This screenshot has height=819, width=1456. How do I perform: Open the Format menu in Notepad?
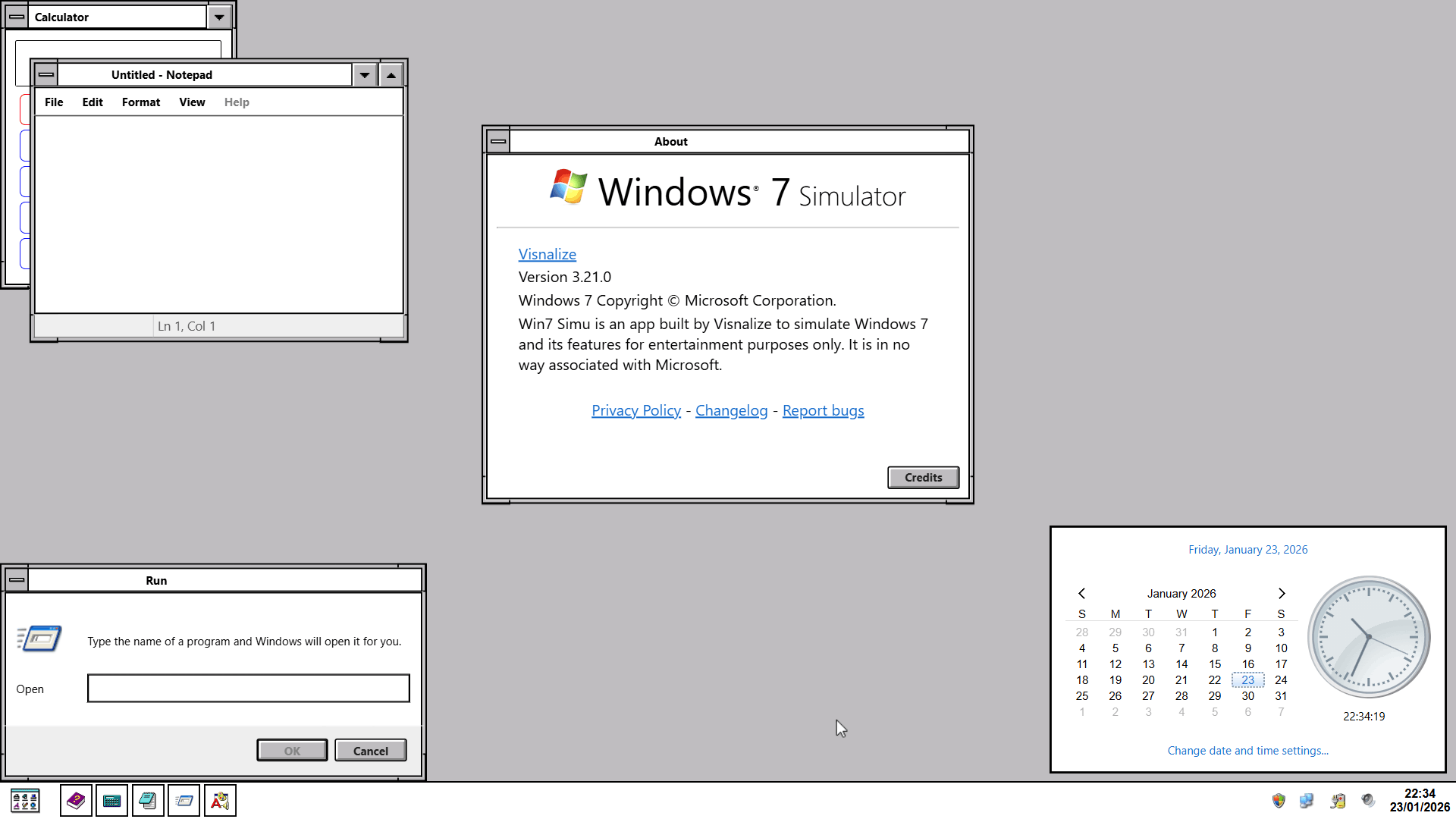(141, 102)
